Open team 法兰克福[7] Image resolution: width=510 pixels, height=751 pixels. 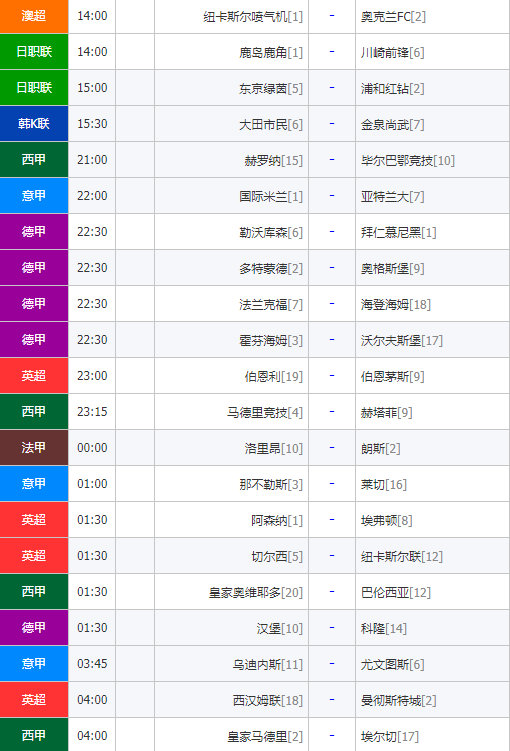(271, 304)
